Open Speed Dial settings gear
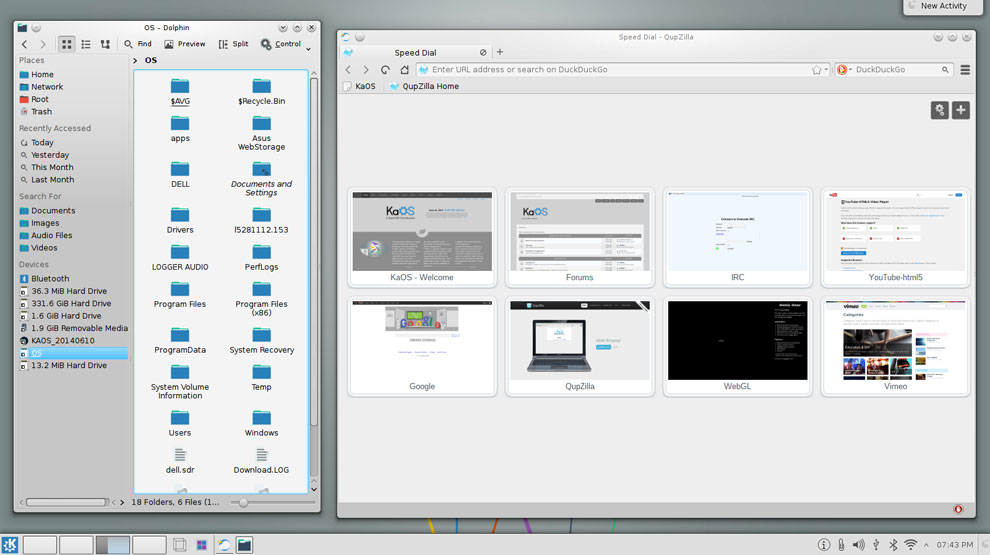The image size is (990, 555). [939, 110]
